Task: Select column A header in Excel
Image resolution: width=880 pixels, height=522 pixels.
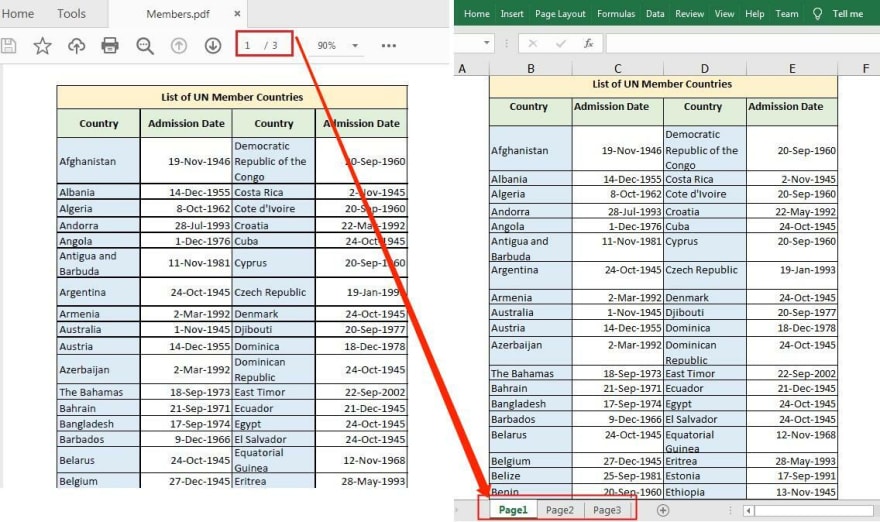Action: coord(462,68)
